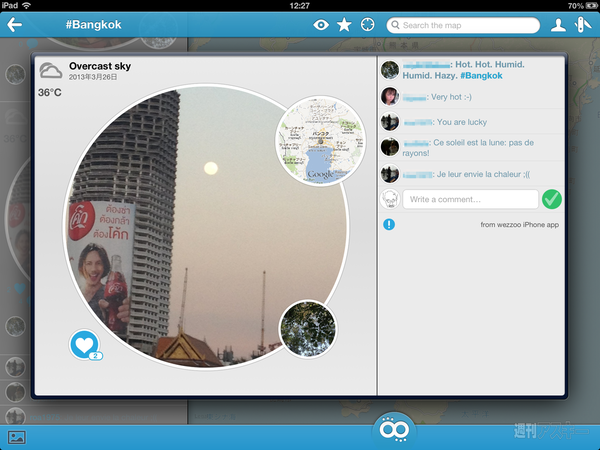600x450 pixels.
Task: Submit the comment with the green checkmark
Action: coord(552,199)
